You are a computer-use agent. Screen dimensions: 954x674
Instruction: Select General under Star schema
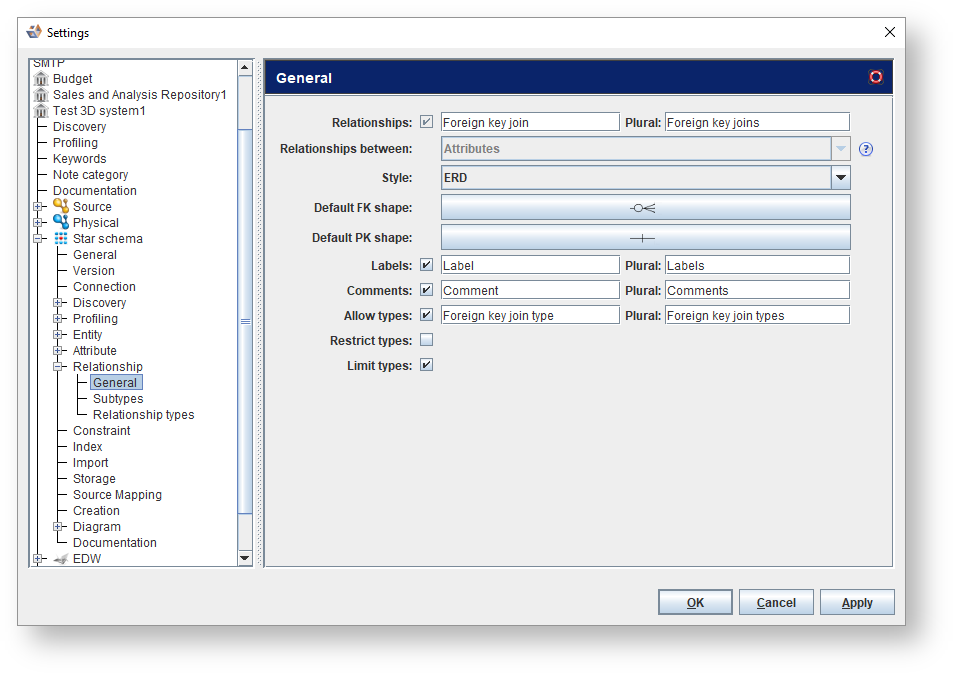(95, 255)
